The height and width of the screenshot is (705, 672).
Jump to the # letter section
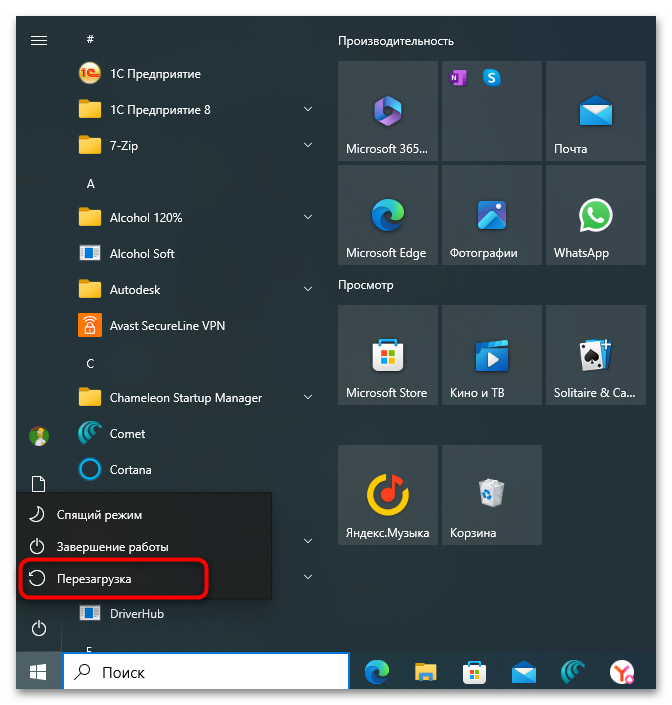(x=90, y=39)
